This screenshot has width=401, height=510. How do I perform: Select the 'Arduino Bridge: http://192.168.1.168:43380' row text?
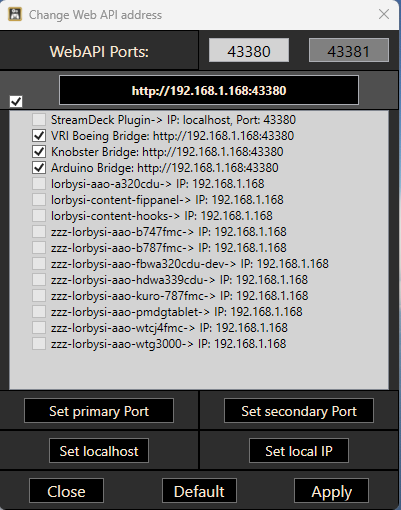pos(165,168)
